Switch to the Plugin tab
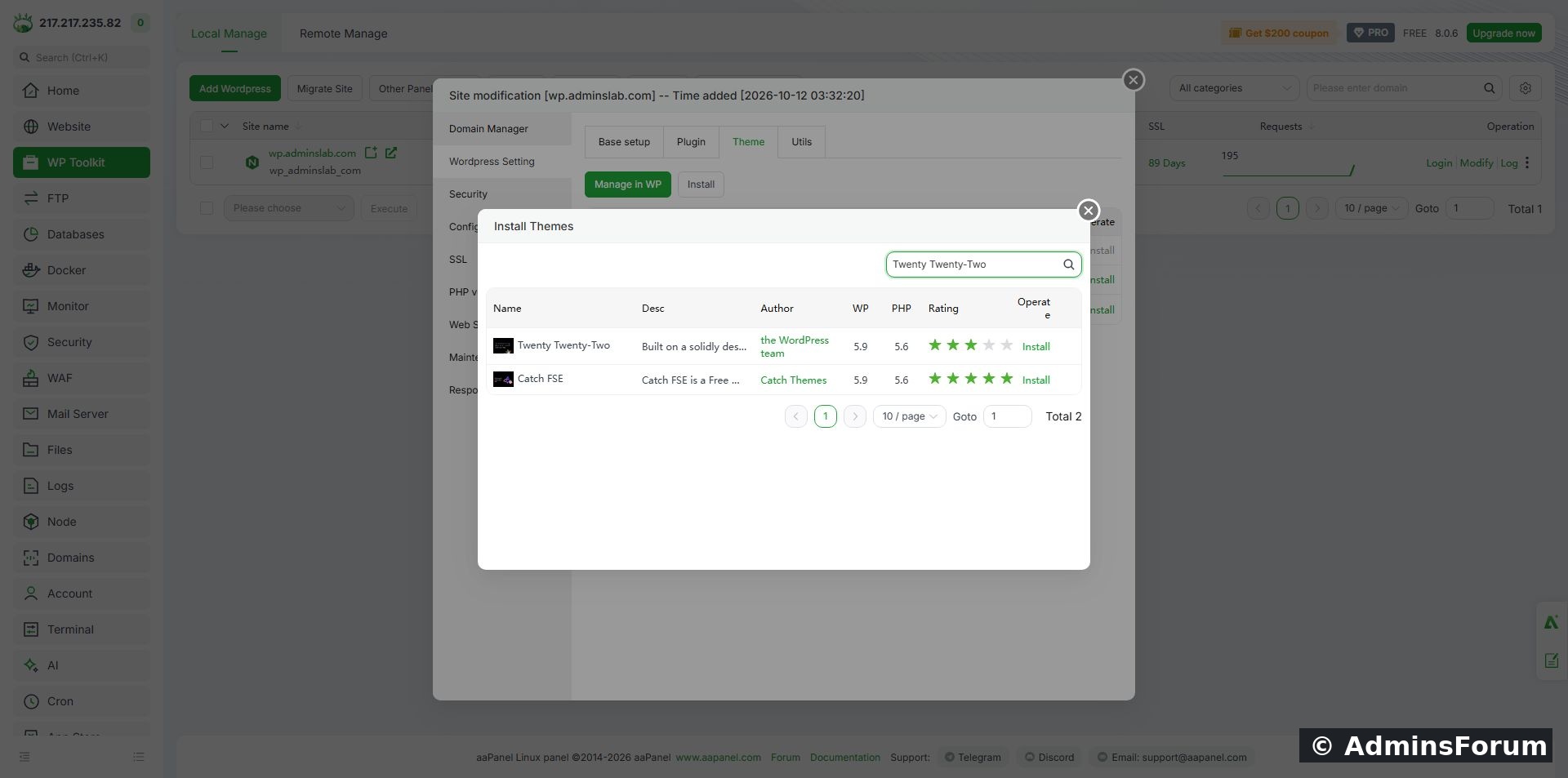1568x778 pixels. tap(691, 142)
